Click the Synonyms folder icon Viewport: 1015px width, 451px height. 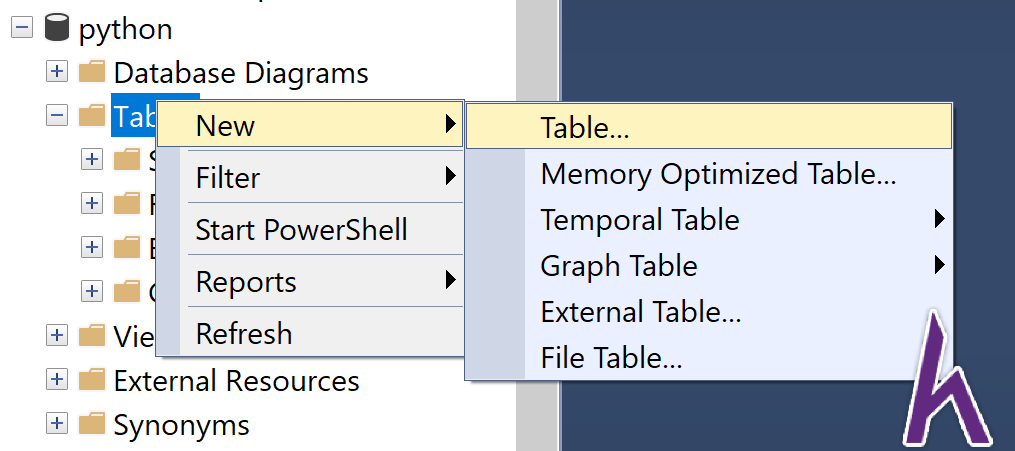pos(92,423)
